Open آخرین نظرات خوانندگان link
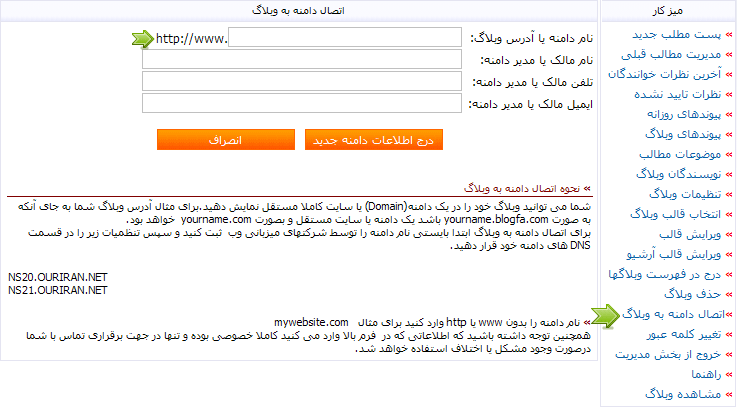The width and height of the screenshot is (737, 412). click(x=670, y=75)
